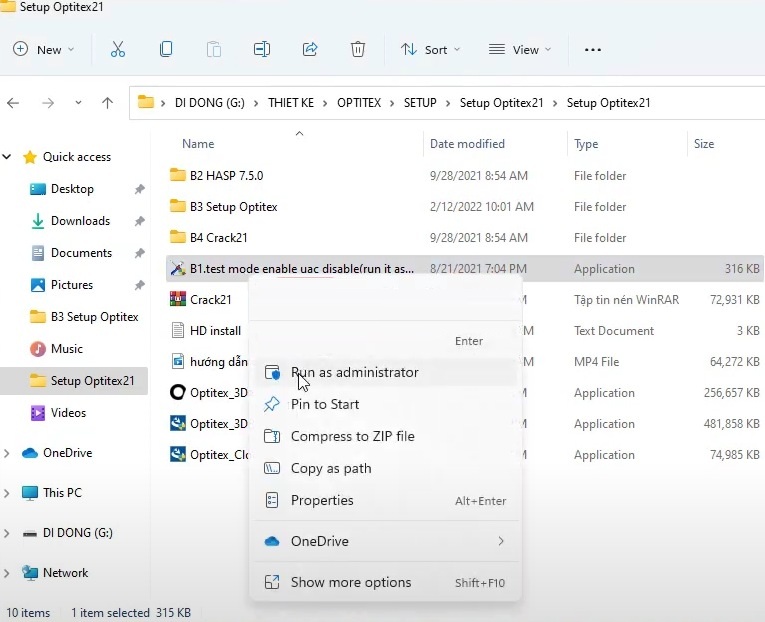Viewport: 765px width, 622px height.
Task: Open the See more ellipsis menu
Action: coord(593,49)
